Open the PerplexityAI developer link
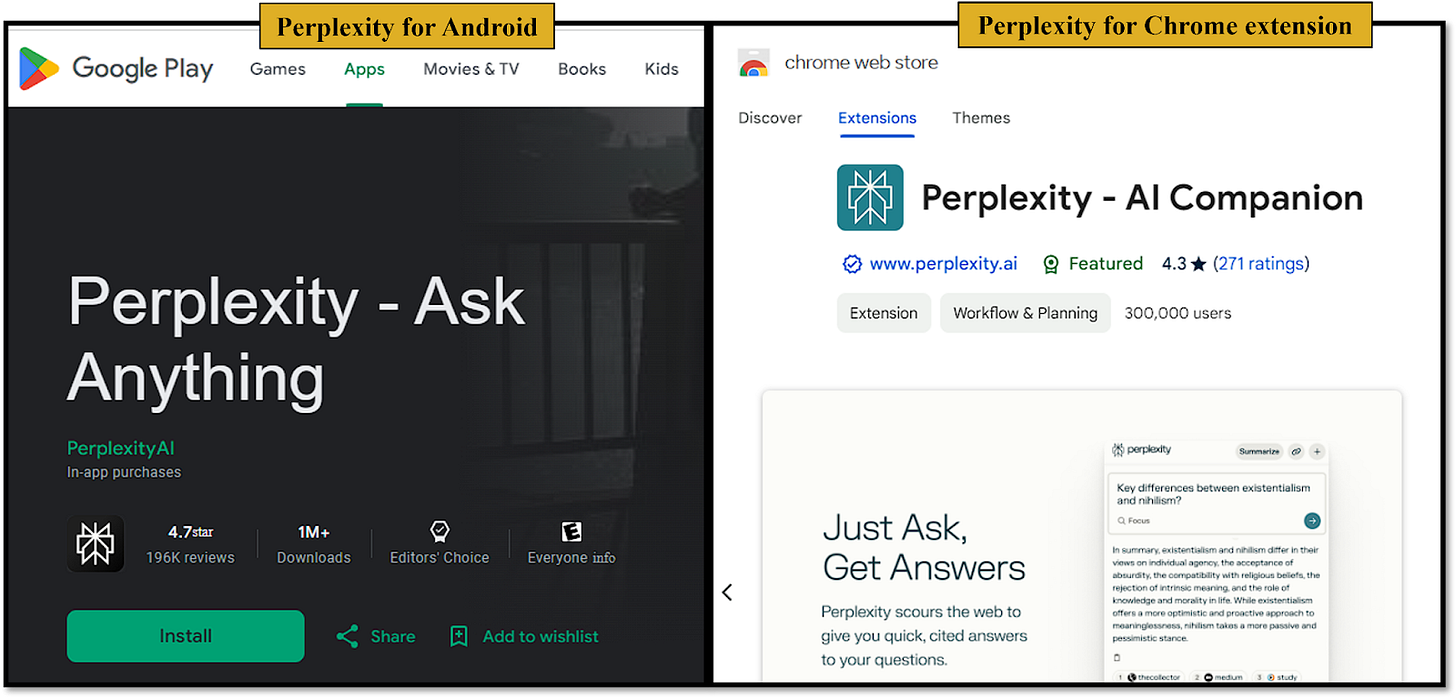Screen dimensions: 1456x698 point(121,448)
